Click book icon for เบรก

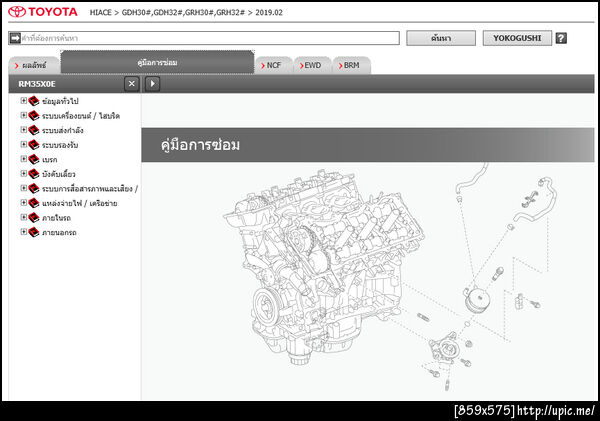pos(34,159)
